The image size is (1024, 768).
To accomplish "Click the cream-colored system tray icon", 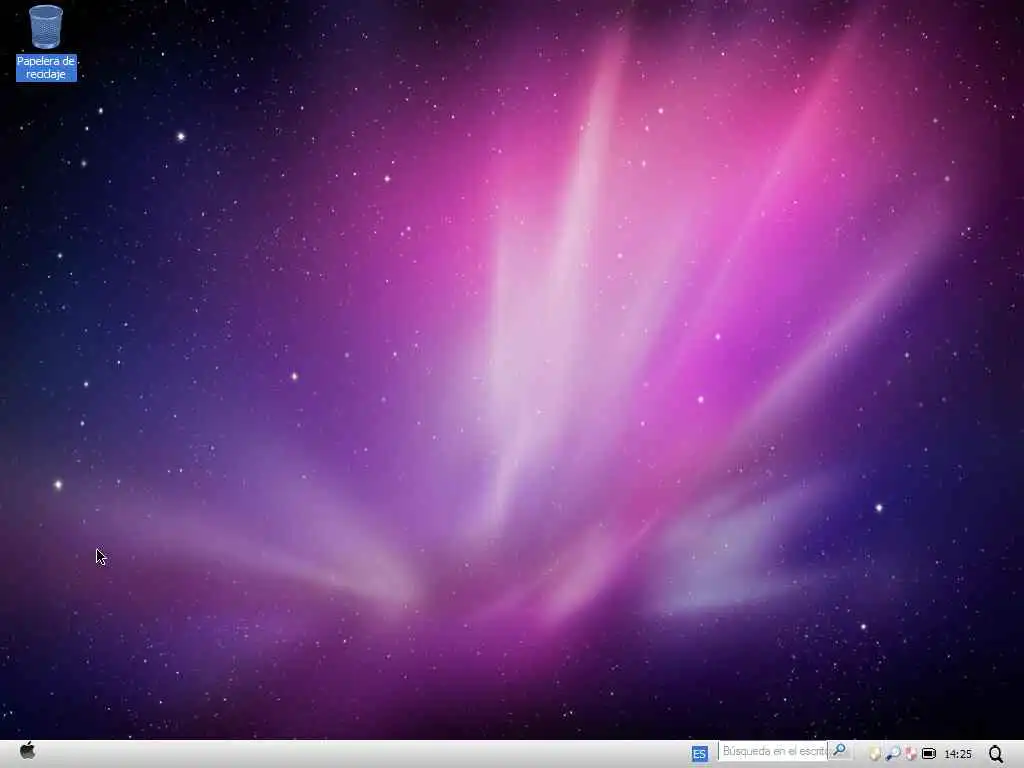I will coord(874,754).
